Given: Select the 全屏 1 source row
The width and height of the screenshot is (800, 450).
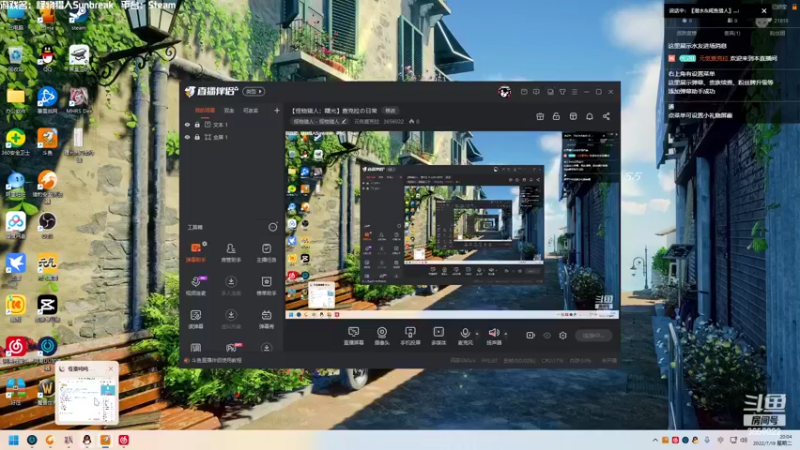Looking at the screenshot, I should click(232, 137).
